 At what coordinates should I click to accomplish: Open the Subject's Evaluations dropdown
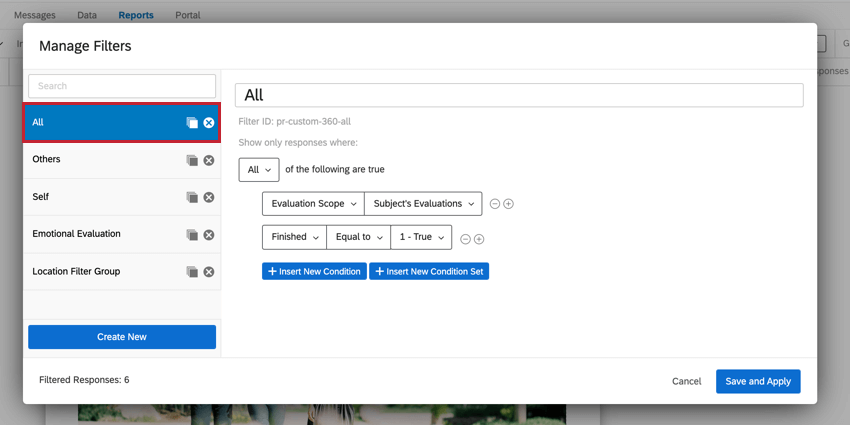click(423, 204)
